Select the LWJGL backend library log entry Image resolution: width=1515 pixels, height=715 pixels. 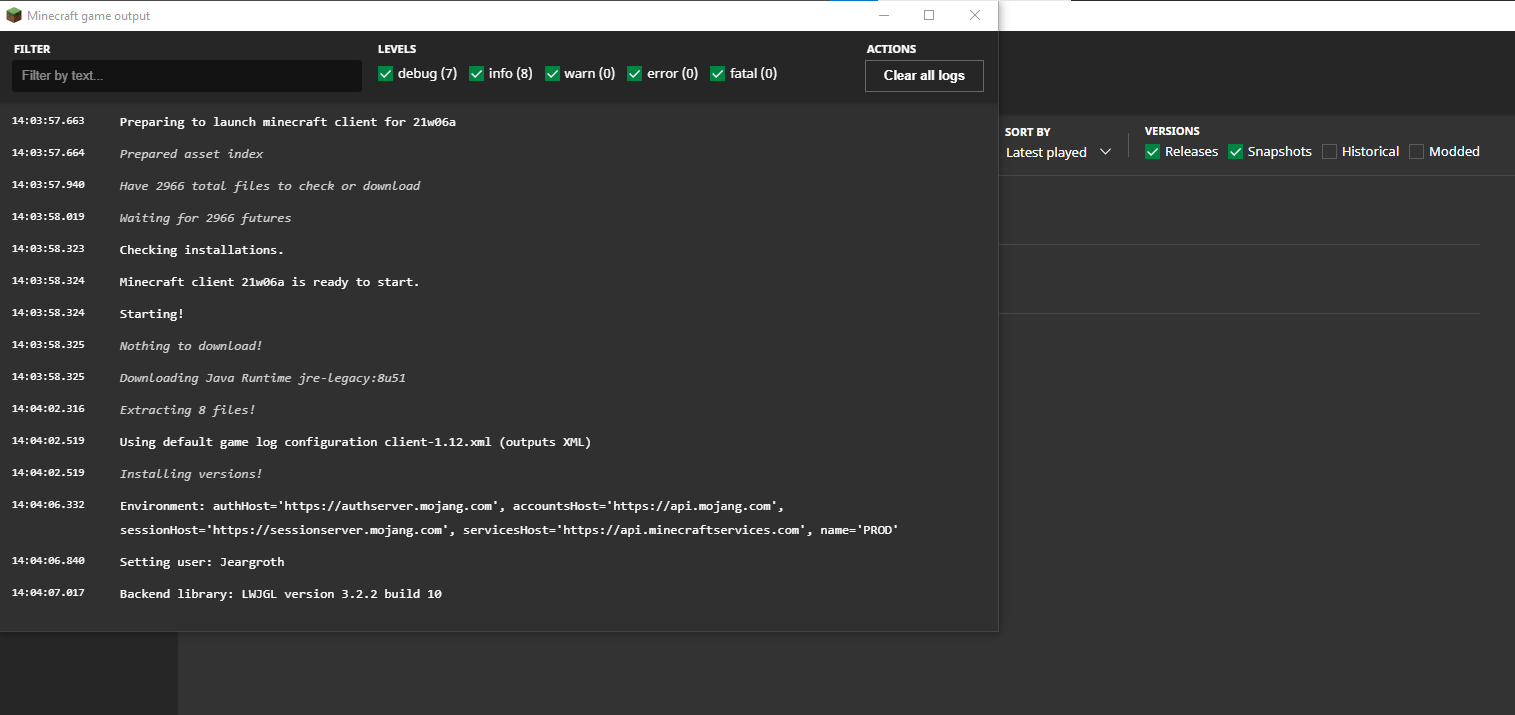pos(280,594)
